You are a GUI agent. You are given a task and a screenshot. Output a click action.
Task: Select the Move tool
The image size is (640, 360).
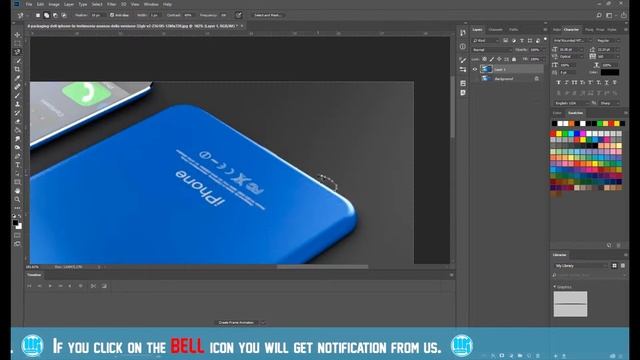(x=17, y=35)
